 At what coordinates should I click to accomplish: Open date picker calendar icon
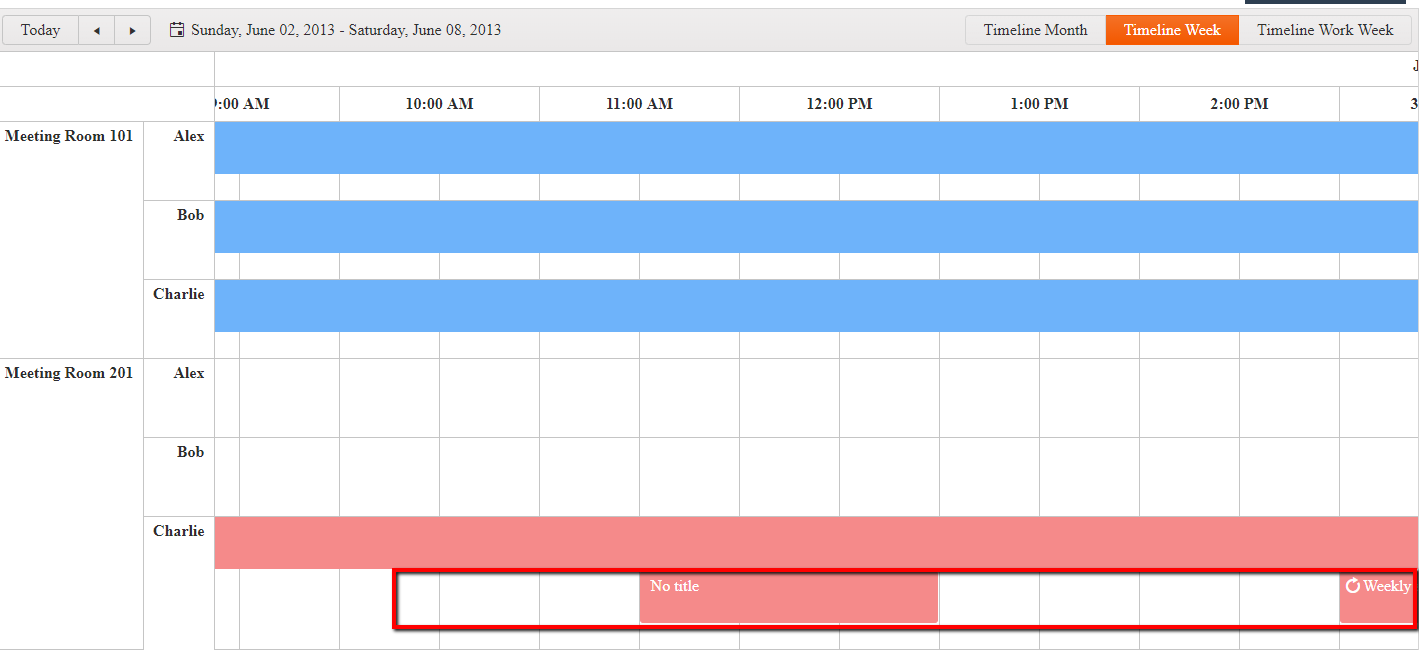[177, 30]
